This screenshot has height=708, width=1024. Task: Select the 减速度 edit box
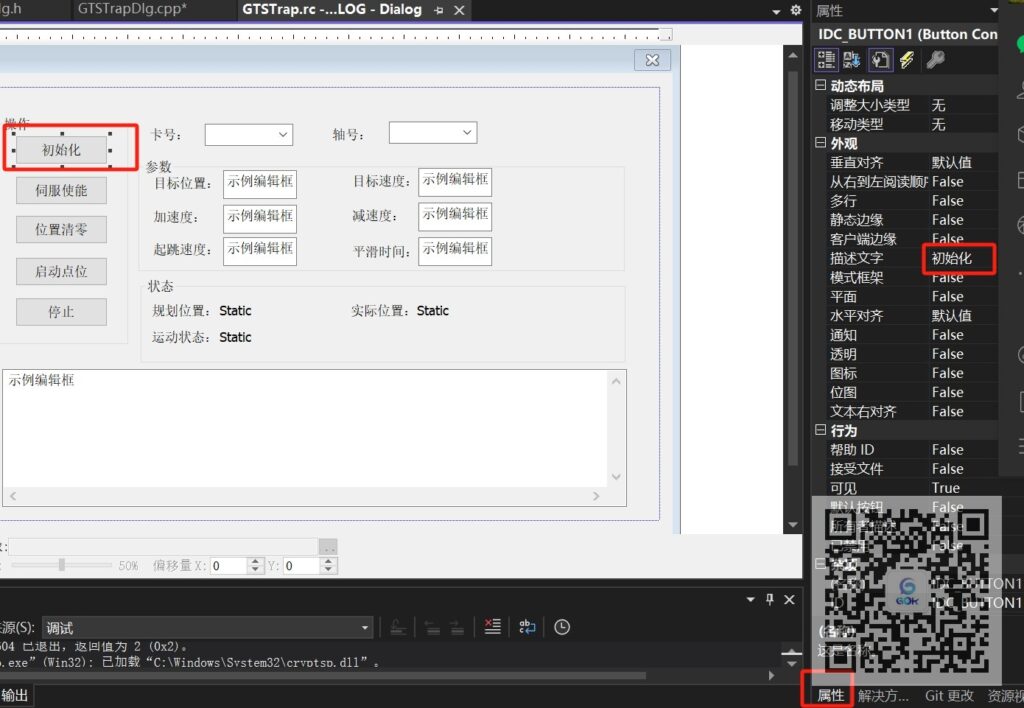pyautogui.click(x=455, y=217)
